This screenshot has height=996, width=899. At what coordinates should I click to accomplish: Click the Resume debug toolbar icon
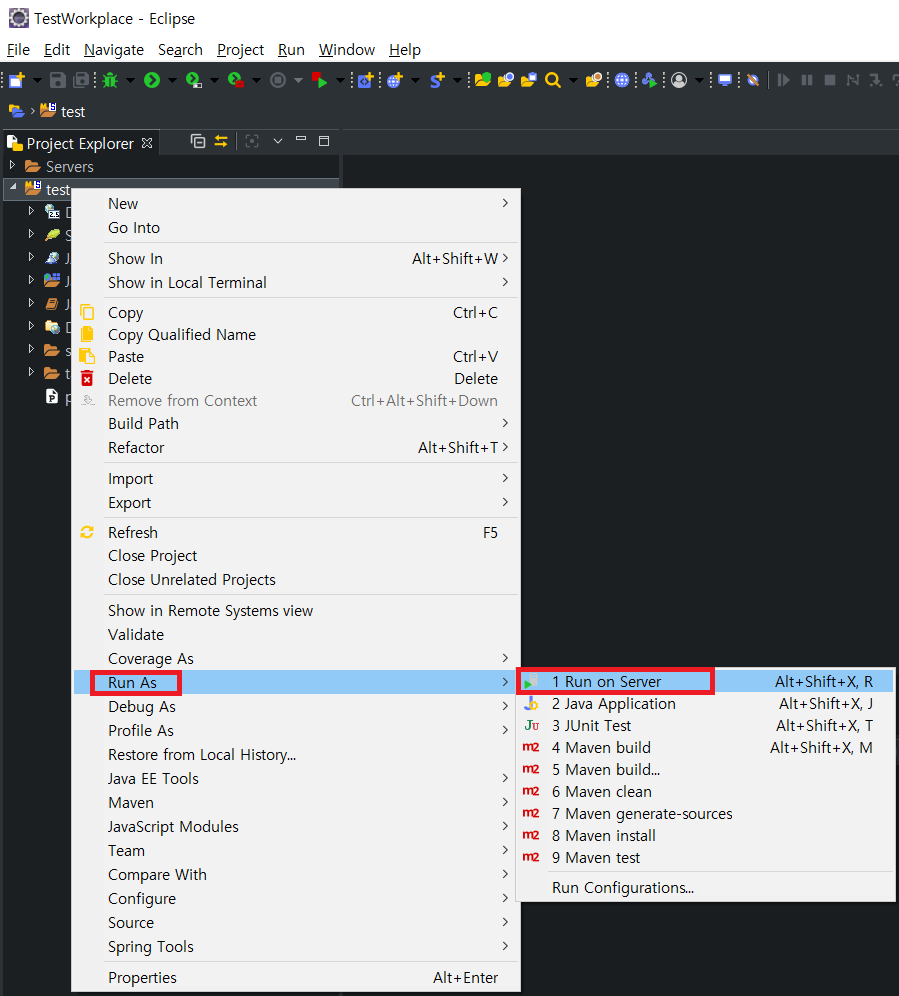click(x=783, y=80)
